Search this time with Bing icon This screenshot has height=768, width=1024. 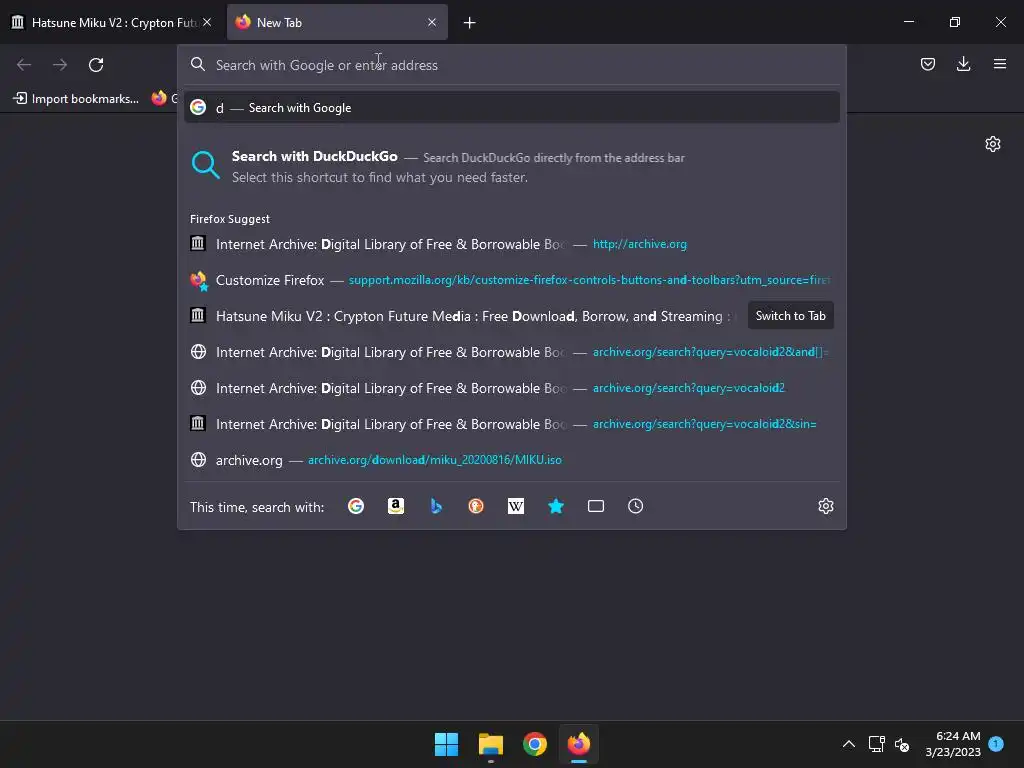(436, 506)
